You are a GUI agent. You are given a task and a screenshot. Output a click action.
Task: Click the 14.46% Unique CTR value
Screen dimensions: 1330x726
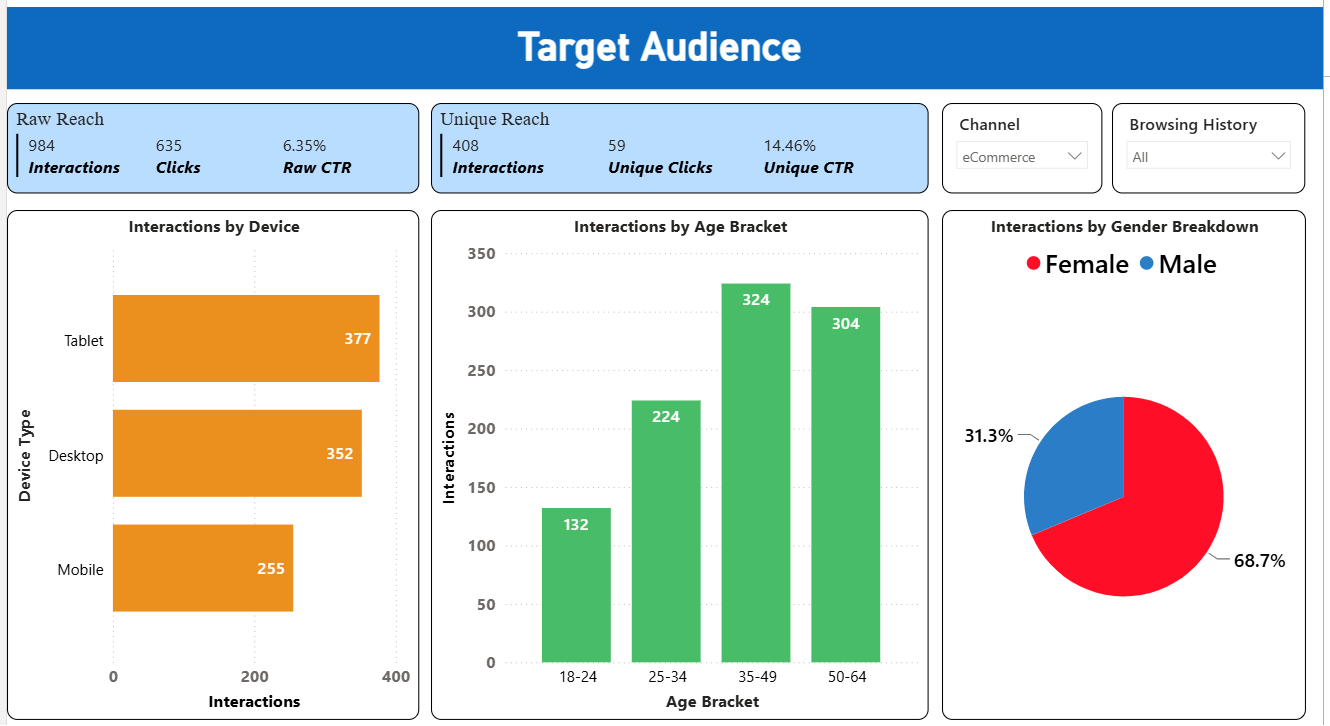[x=790, y=146]
